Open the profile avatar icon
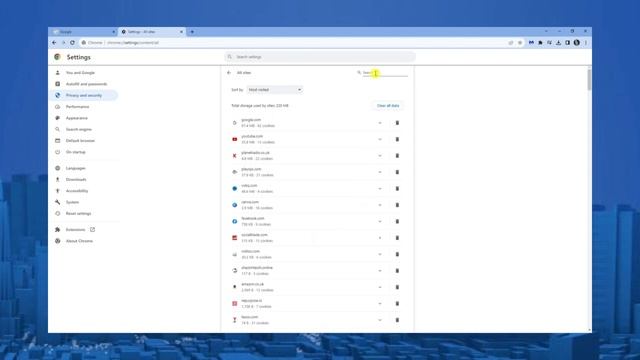 577,42
